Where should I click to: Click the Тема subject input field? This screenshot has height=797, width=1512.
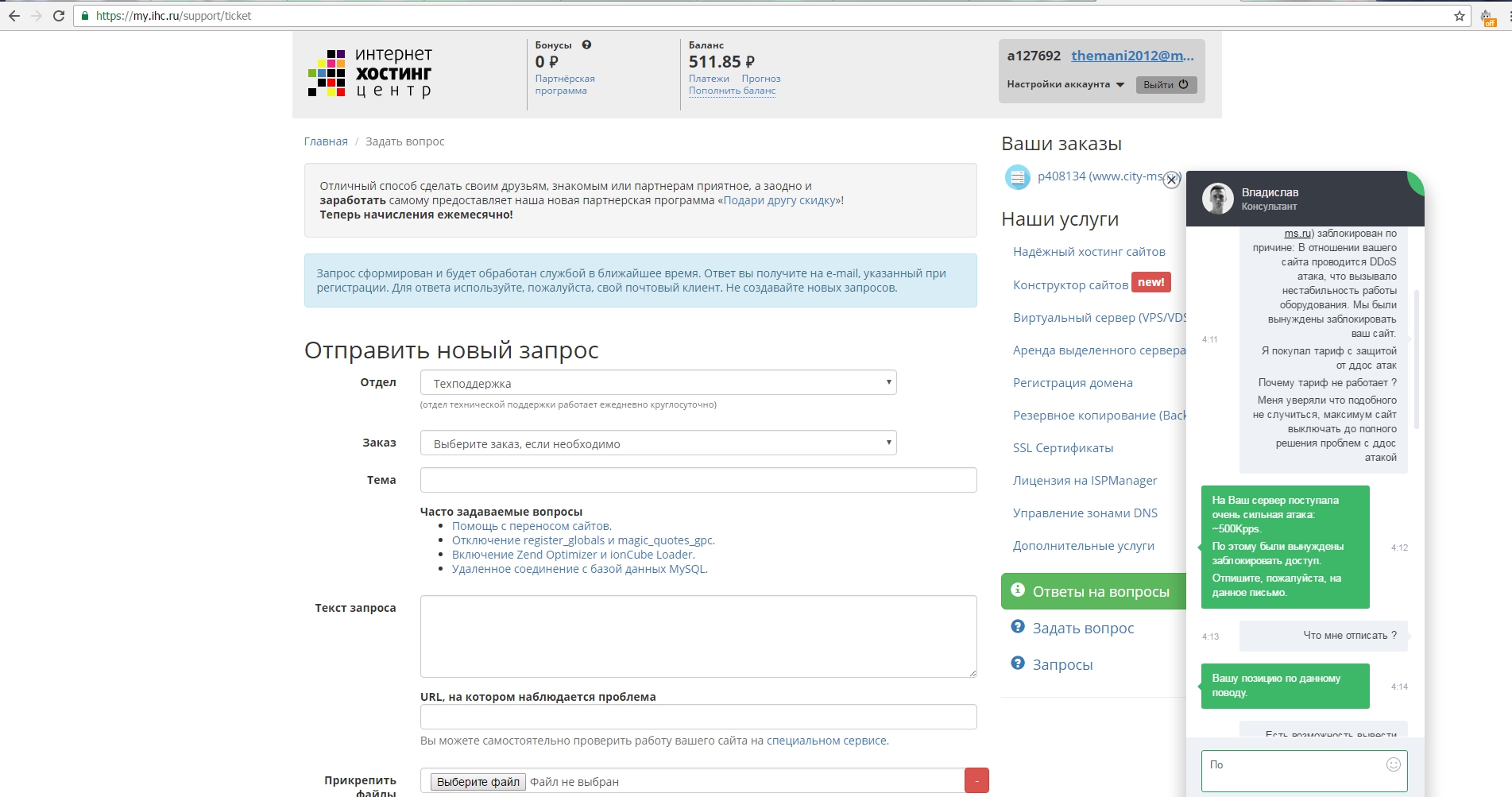[x=698, y=480]
